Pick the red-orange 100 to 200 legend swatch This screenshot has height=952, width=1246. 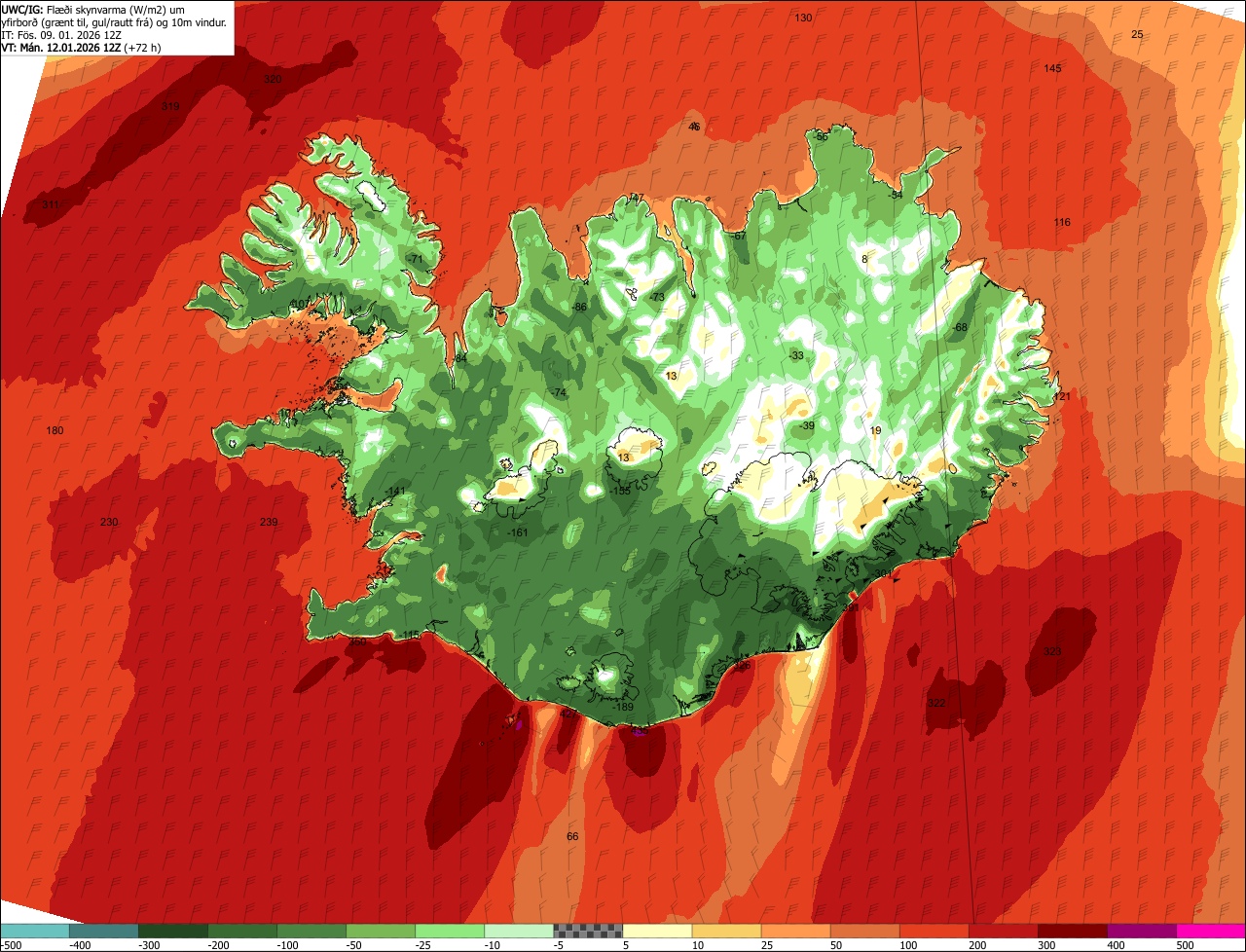point(934,931)
